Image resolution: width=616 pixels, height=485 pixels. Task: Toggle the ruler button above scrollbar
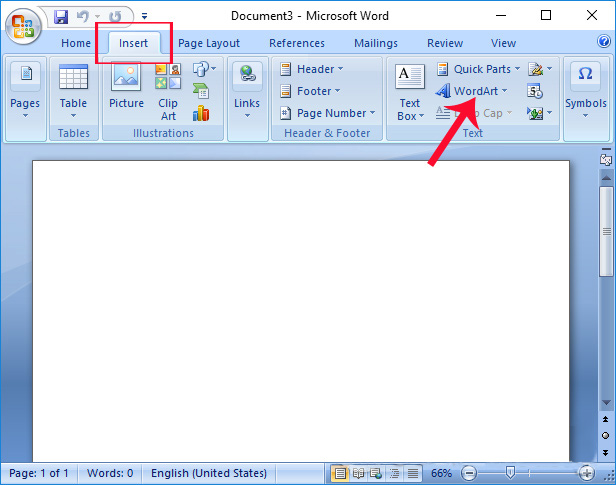coord(606,159)
